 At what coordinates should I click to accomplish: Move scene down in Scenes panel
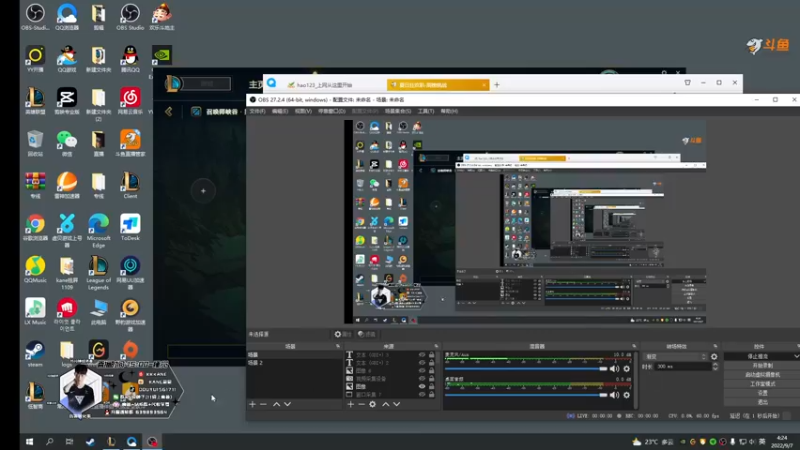pos(287,404)
